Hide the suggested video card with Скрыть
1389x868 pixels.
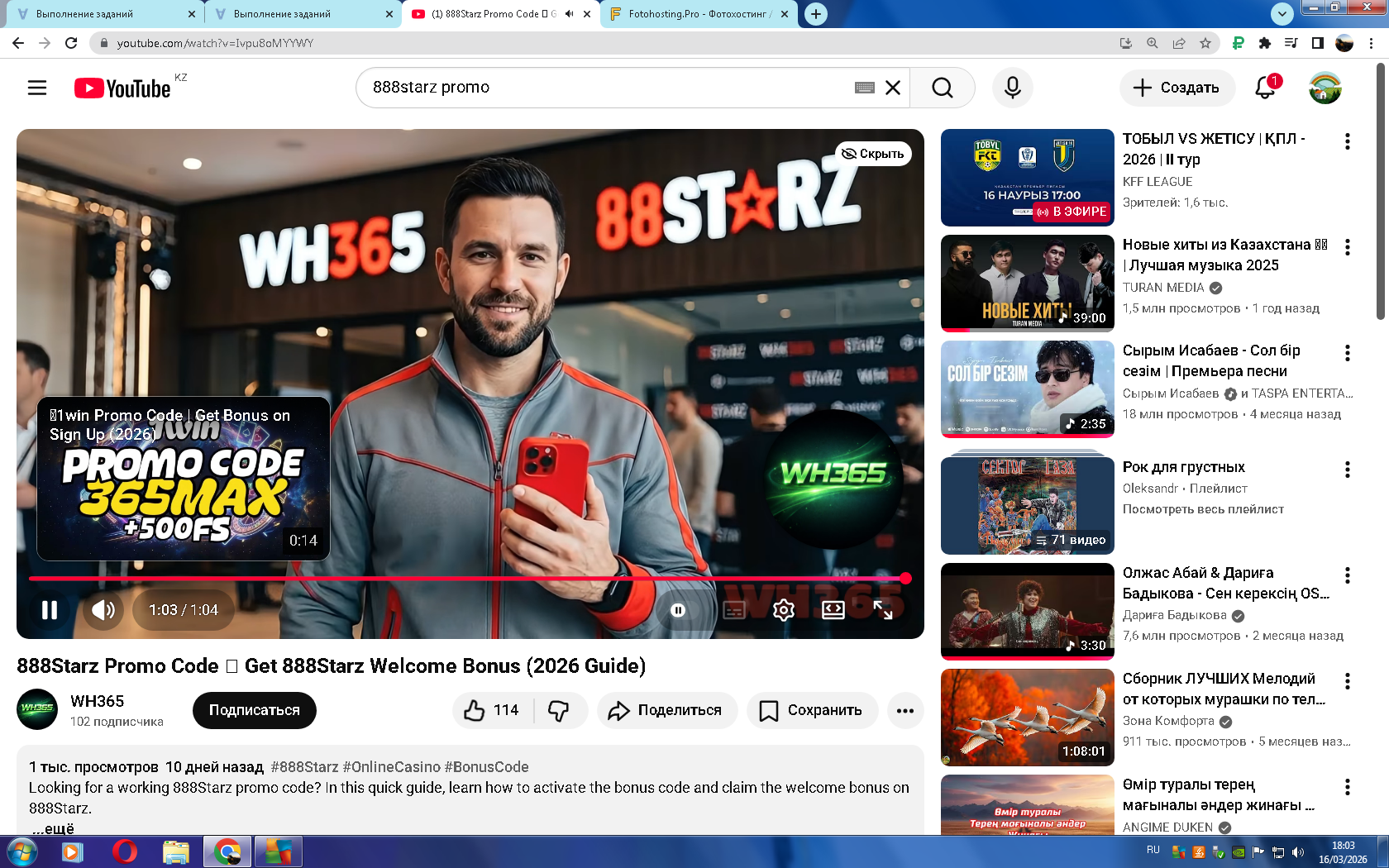873,154
